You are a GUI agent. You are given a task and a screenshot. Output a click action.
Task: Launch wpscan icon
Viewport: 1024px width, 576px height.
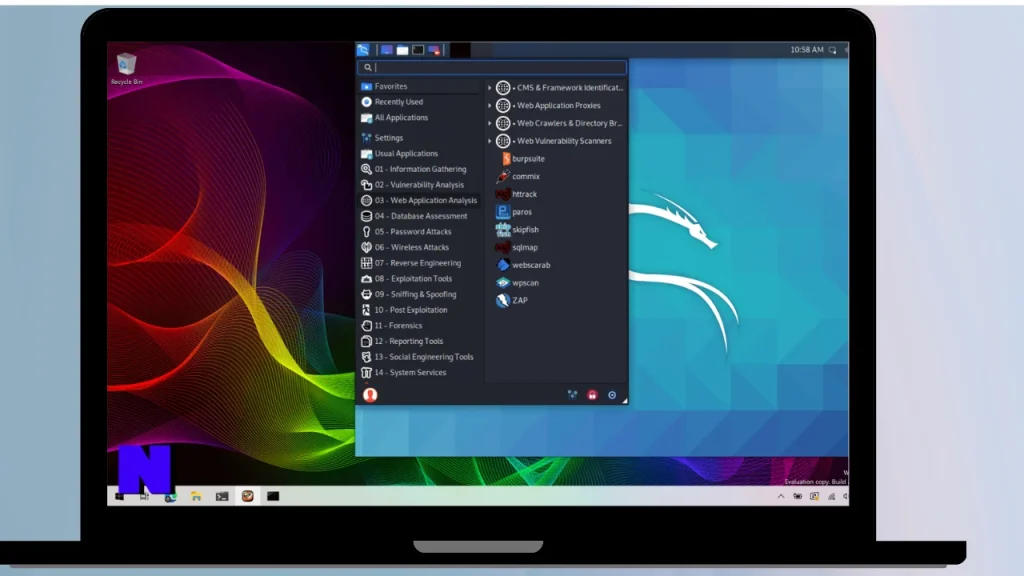coord(503,283)
